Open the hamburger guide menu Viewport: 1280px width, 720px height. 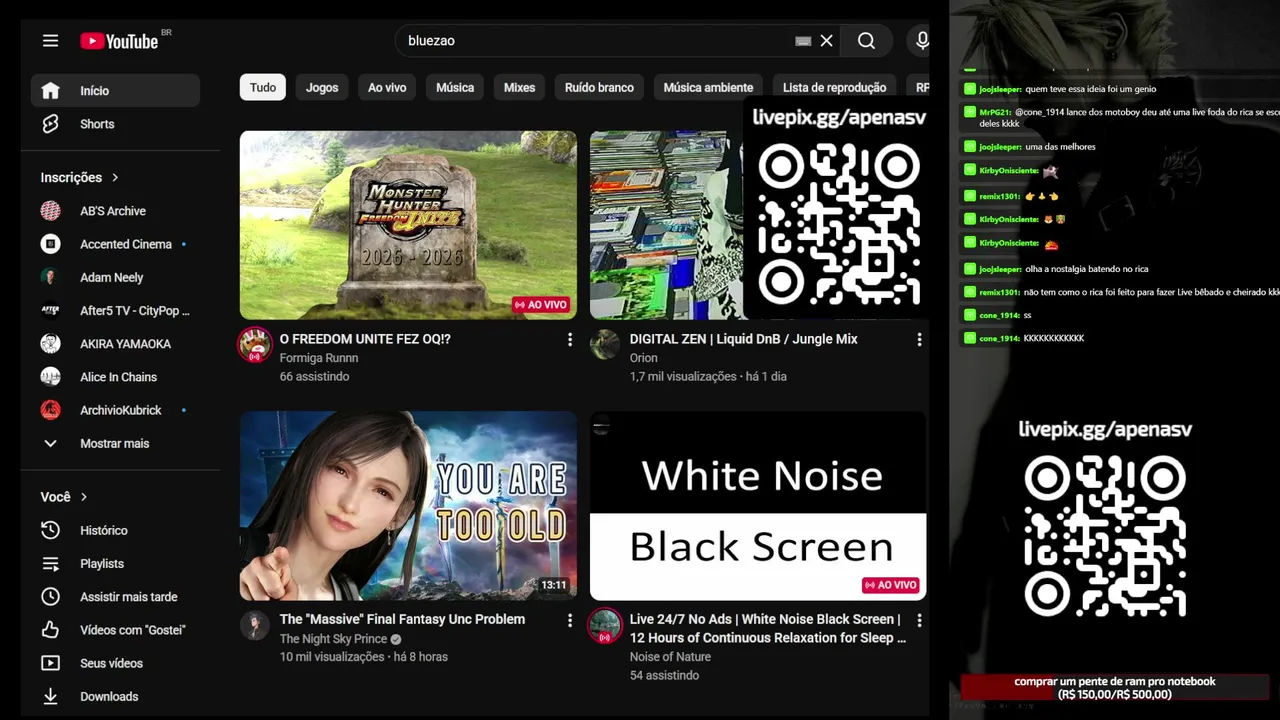(x=50, y=41)
